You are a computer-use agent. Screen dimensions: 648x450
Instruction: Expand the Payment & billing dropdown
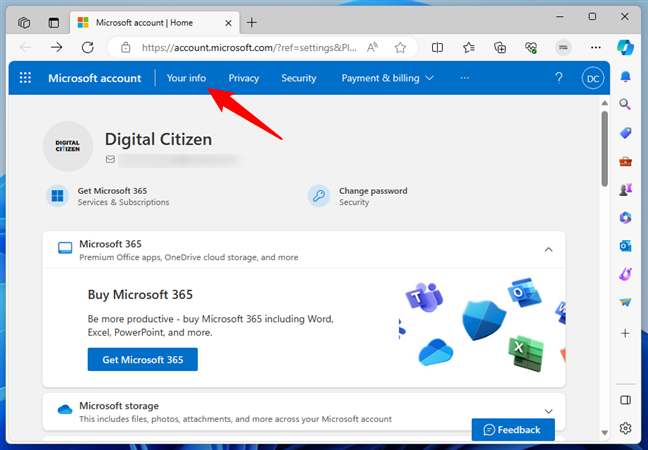pyautogui.click(x=387, y=78)
